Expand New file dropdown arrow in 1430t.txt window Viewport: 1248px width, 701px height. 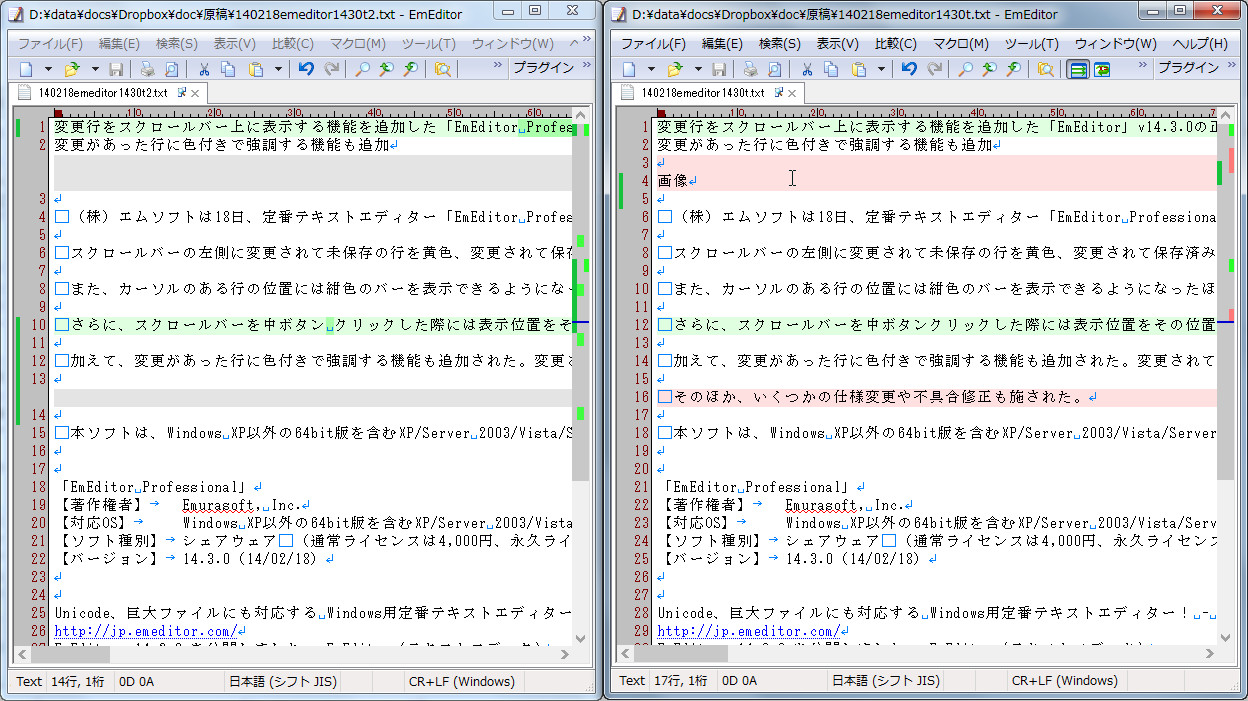(652, 69)
